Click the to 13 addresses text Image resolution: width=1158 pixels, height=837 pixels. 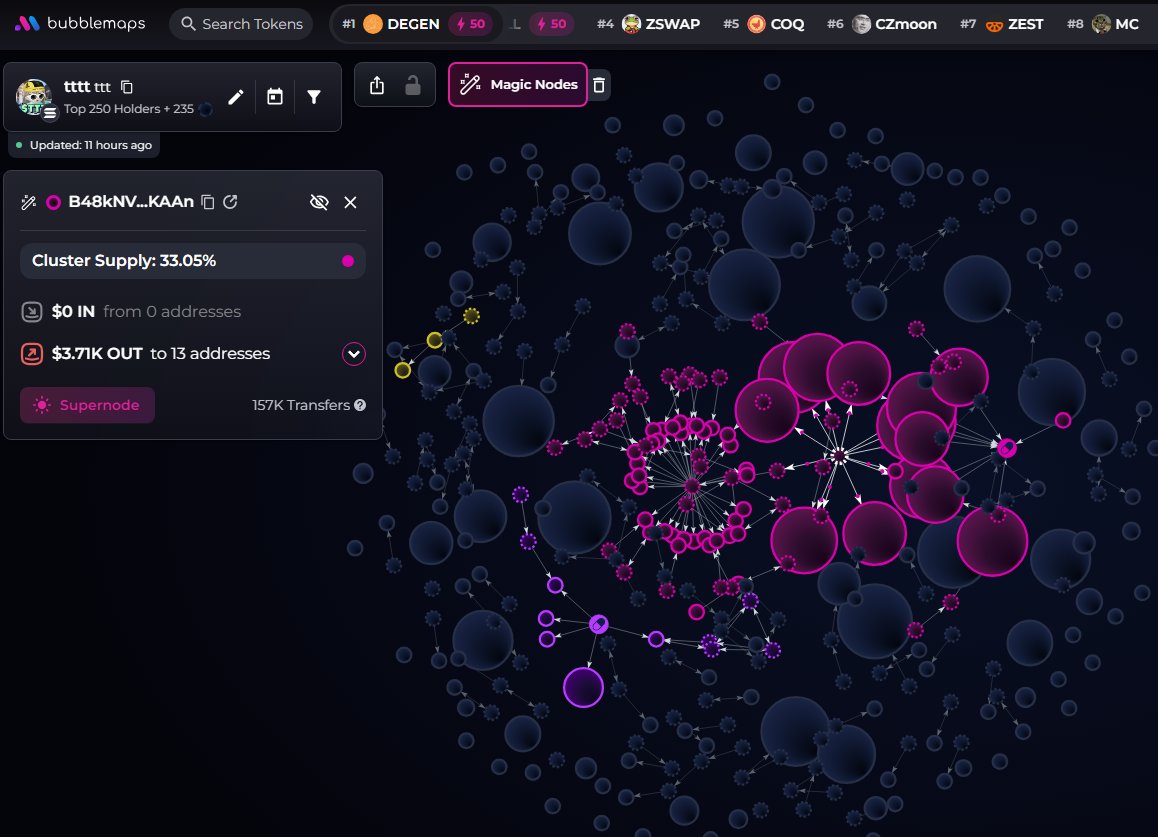point(210,354)
